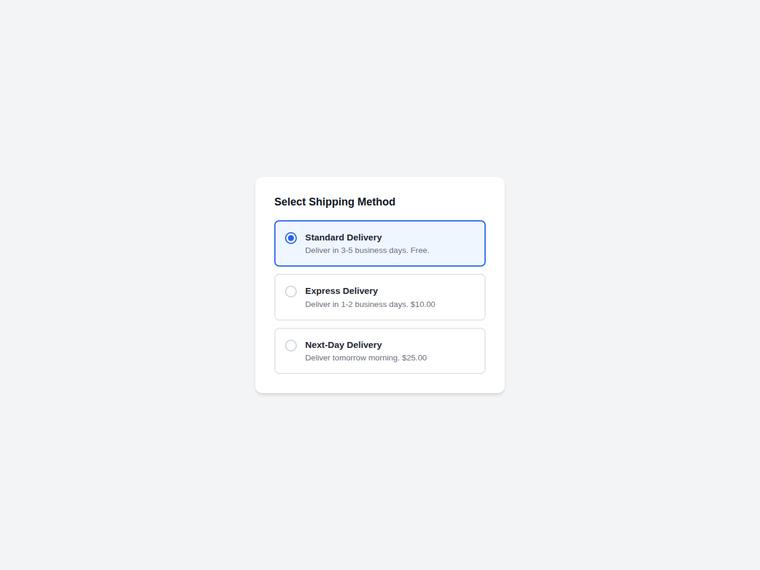The image size is (760, 570).
Task: Choose the Express Delivery option card
Action: (x=380, y=297)
